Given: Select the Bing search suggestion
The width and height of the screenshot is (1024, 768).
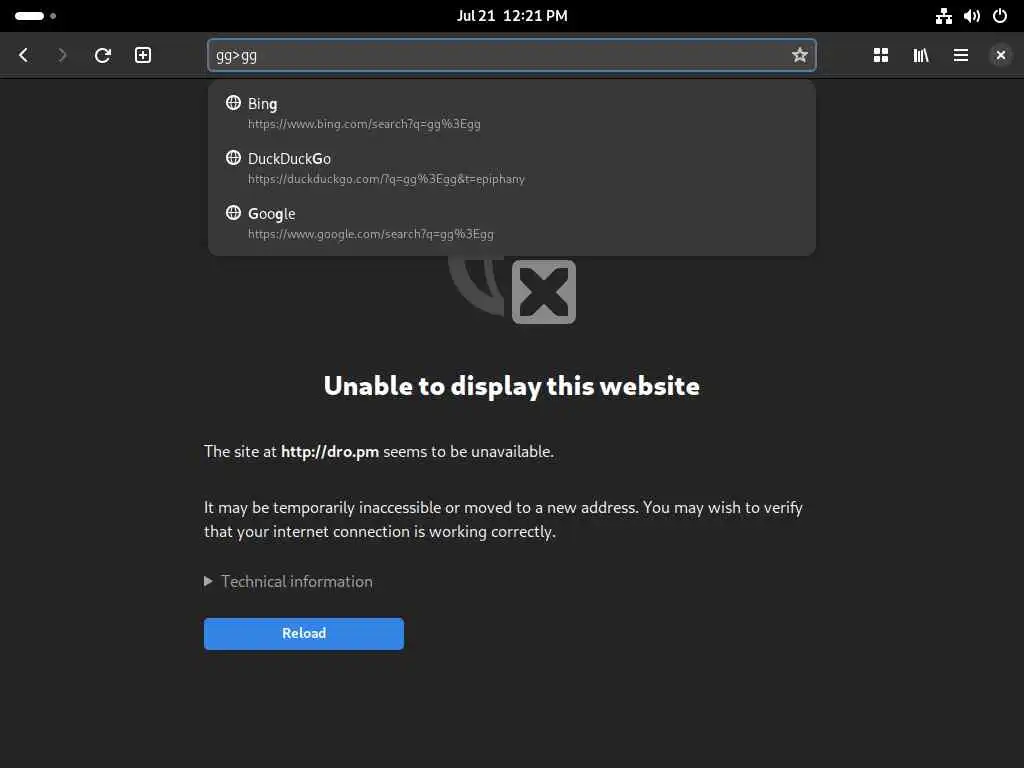Looking at the screenshot, I should (511, 113).
